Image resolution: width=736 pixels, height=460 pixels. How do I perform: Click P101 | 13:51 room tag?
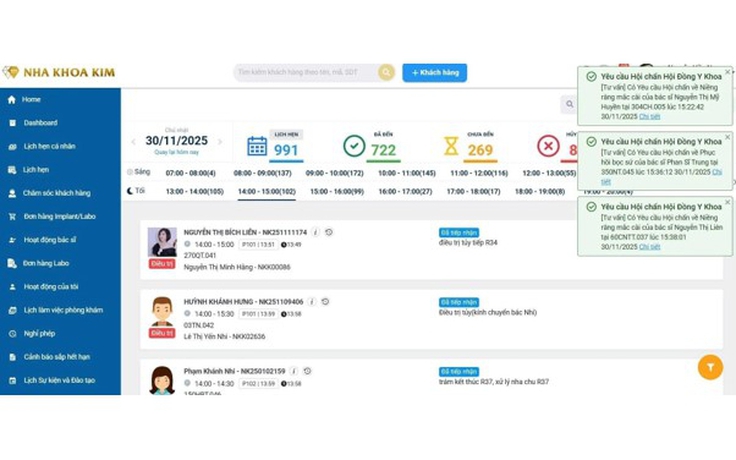[x=259, y=245]
